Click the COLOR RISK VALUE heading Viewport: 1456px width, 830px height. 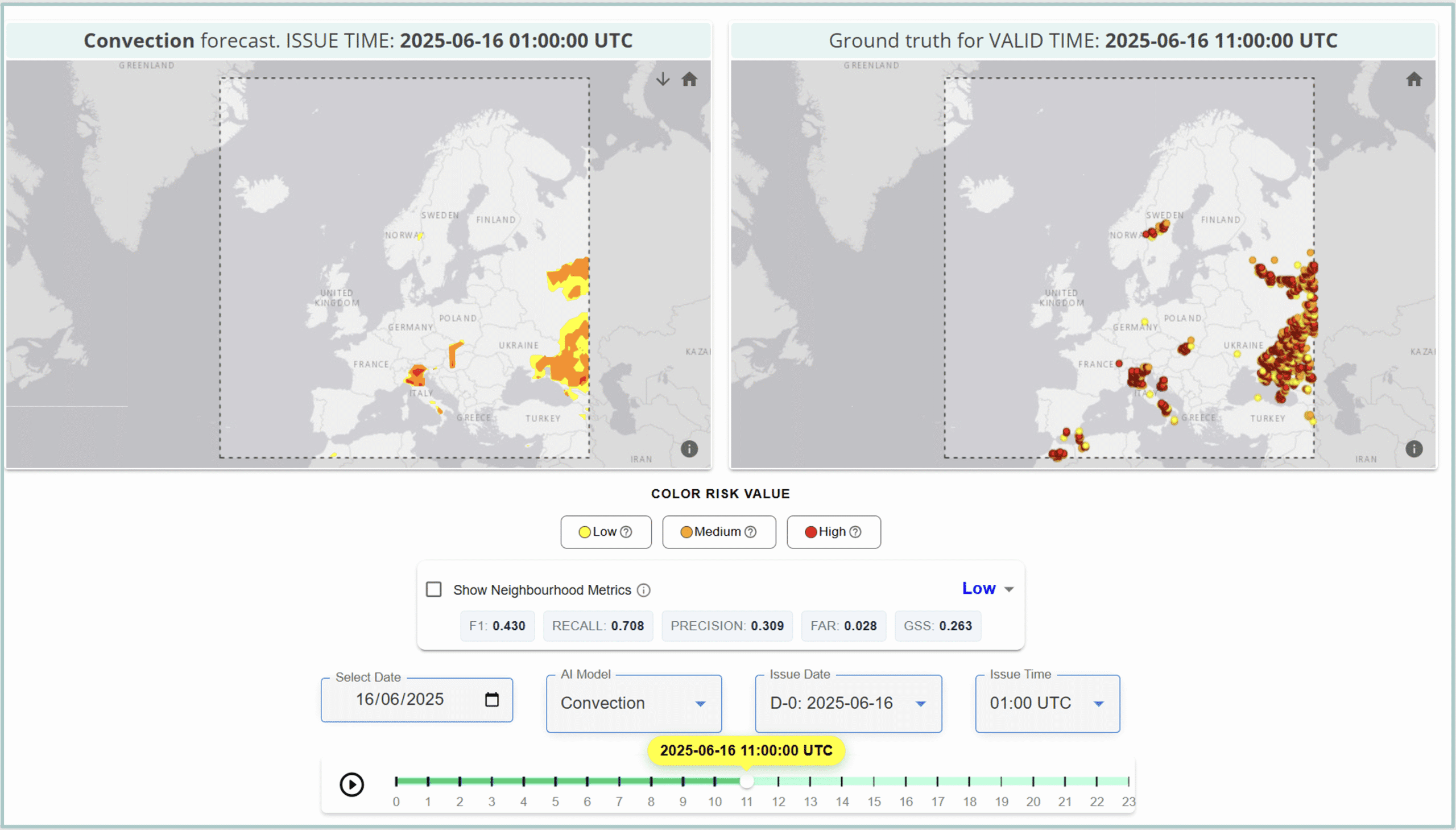(x=720, y=494)
